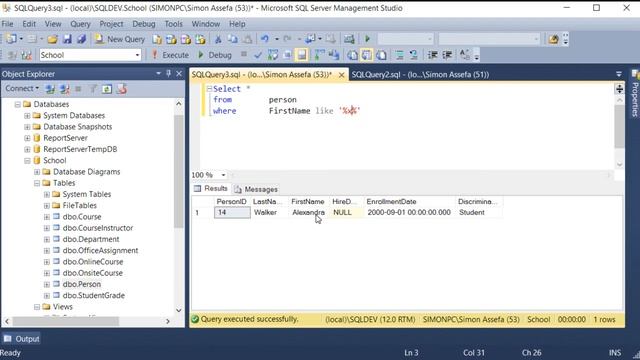Select Results to File icon
This screenshot has width=640, height=360.
(x=381, y=55)
